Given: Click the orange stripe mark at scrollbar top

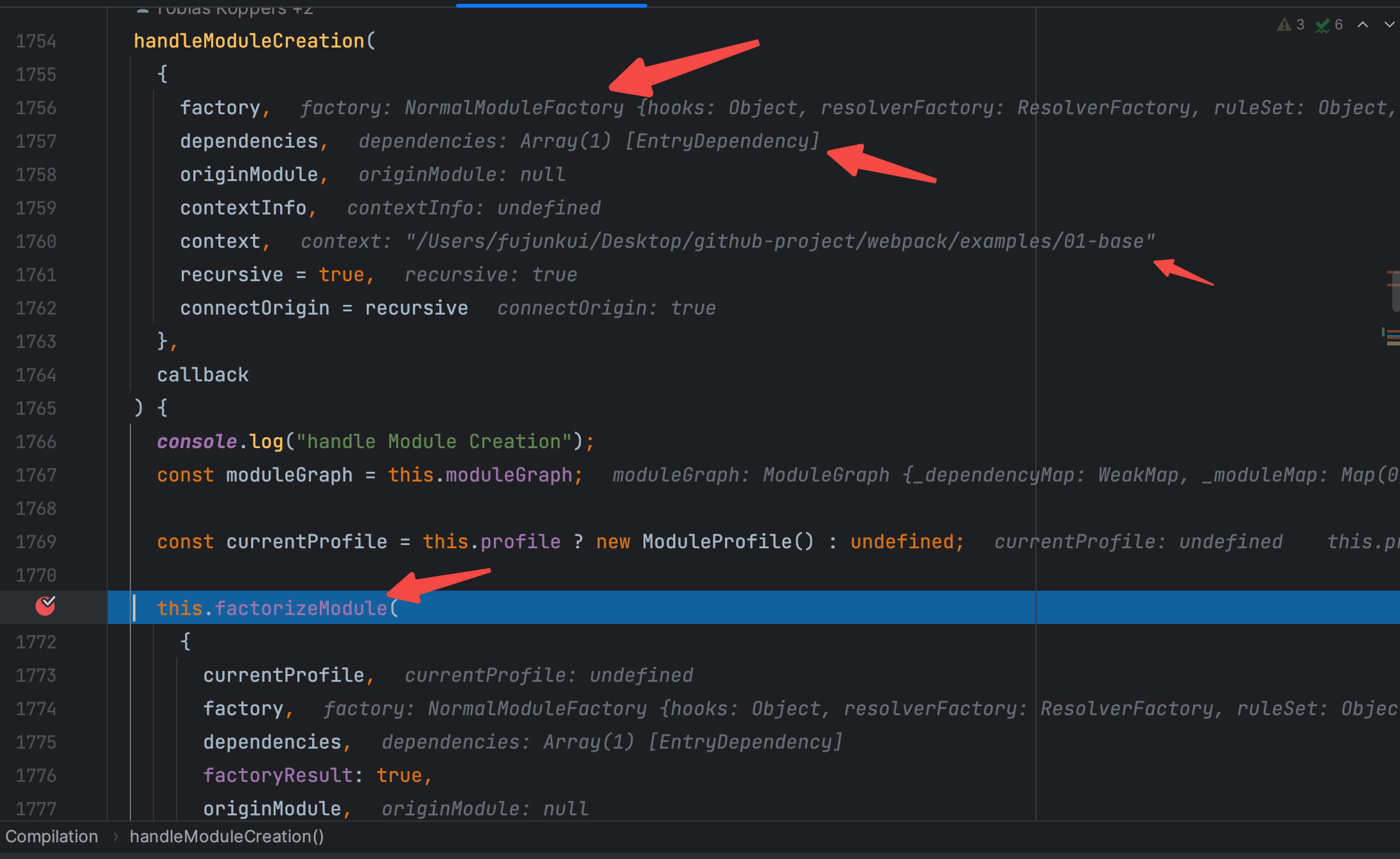Looking at the screenshot, I should pyautogui.click(x=1392, y=273).
